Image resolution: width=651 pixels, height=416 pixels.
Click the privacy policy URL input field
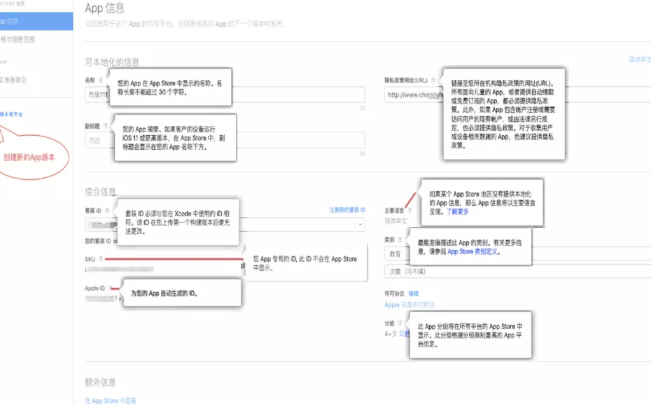click(x=517, y=95)
